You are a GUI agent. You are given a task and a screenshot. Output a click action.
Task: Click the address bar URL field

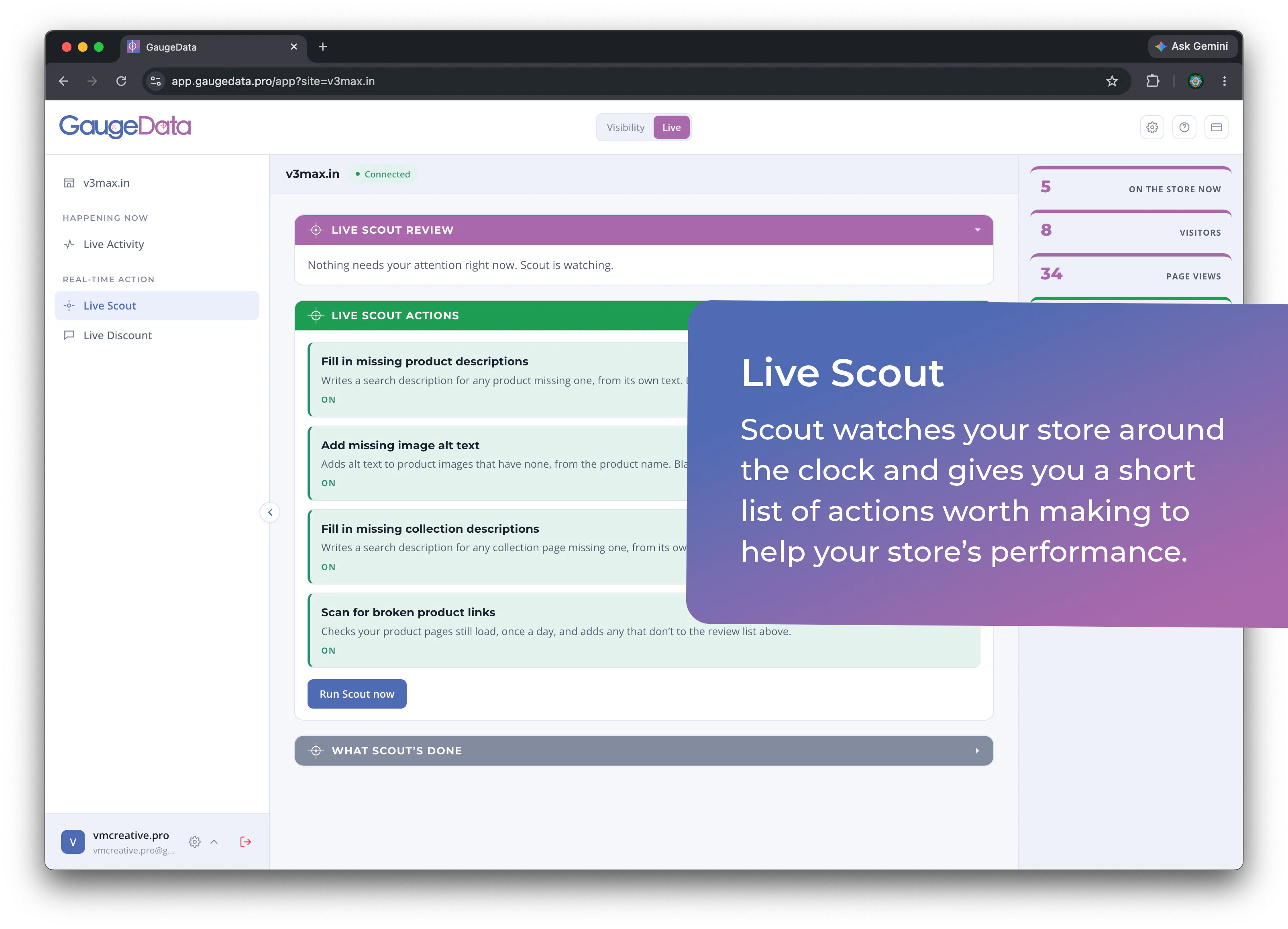tap(636, 81)
